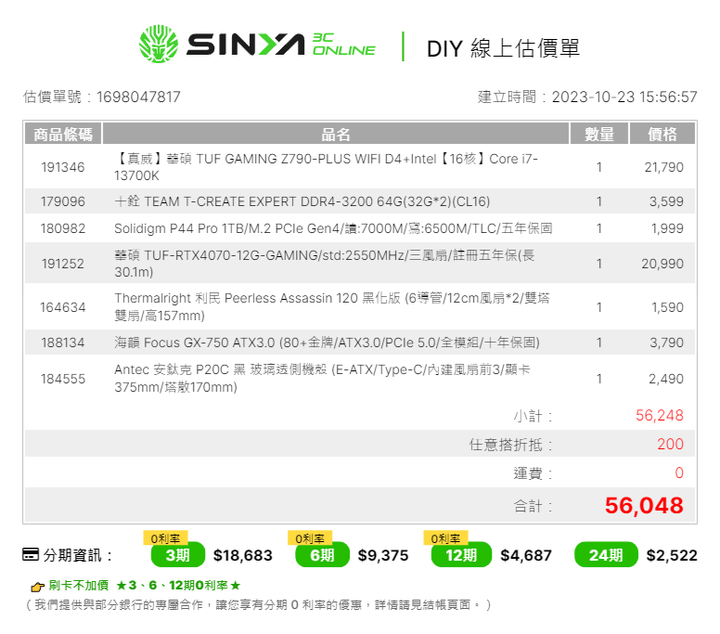Click the pointing hand icon before 刷卡不加價
Viewport: 720px width, 634px height.
37,587
